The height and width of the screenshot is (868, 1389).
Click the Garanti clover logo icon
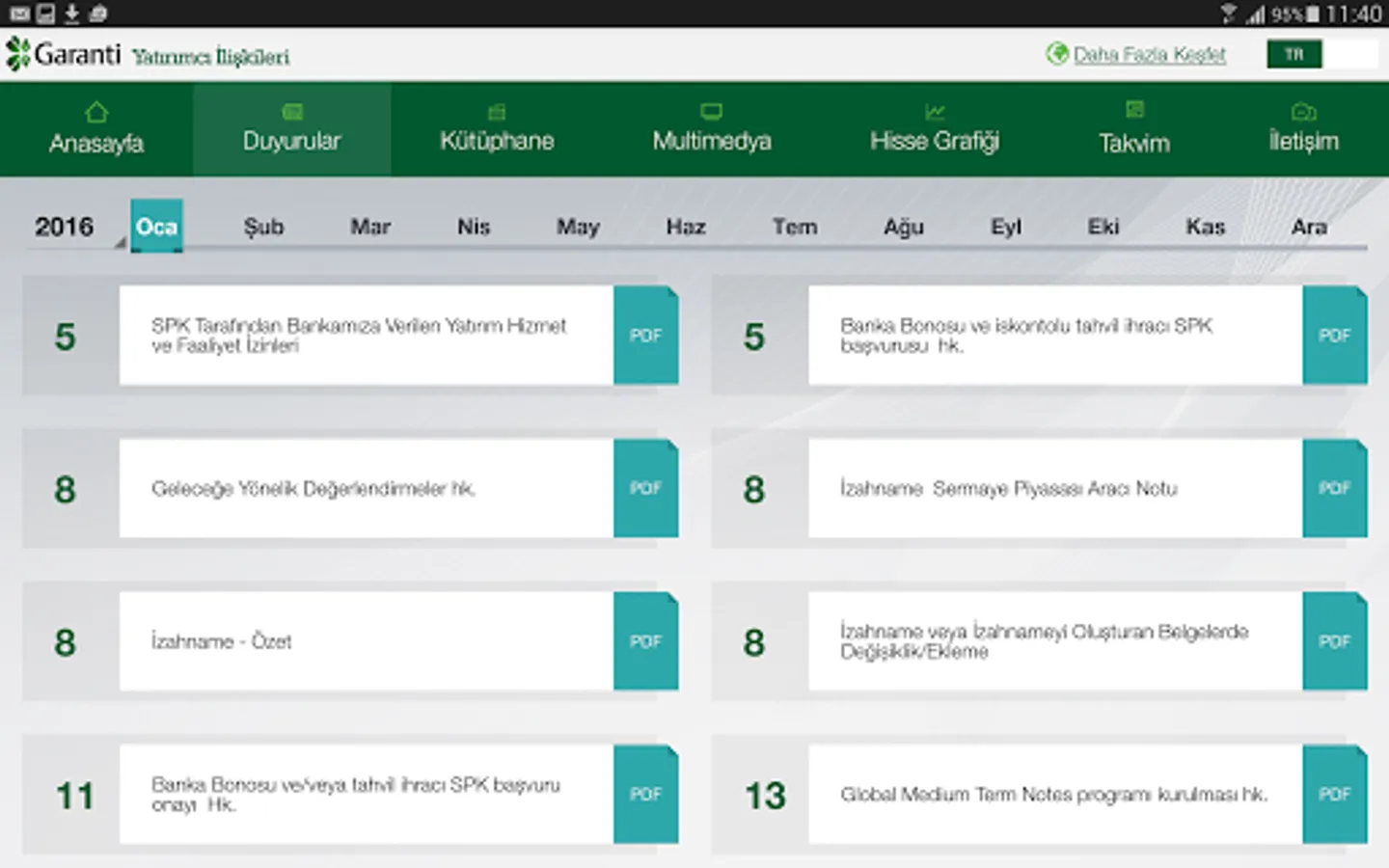(x=17, y=54)
